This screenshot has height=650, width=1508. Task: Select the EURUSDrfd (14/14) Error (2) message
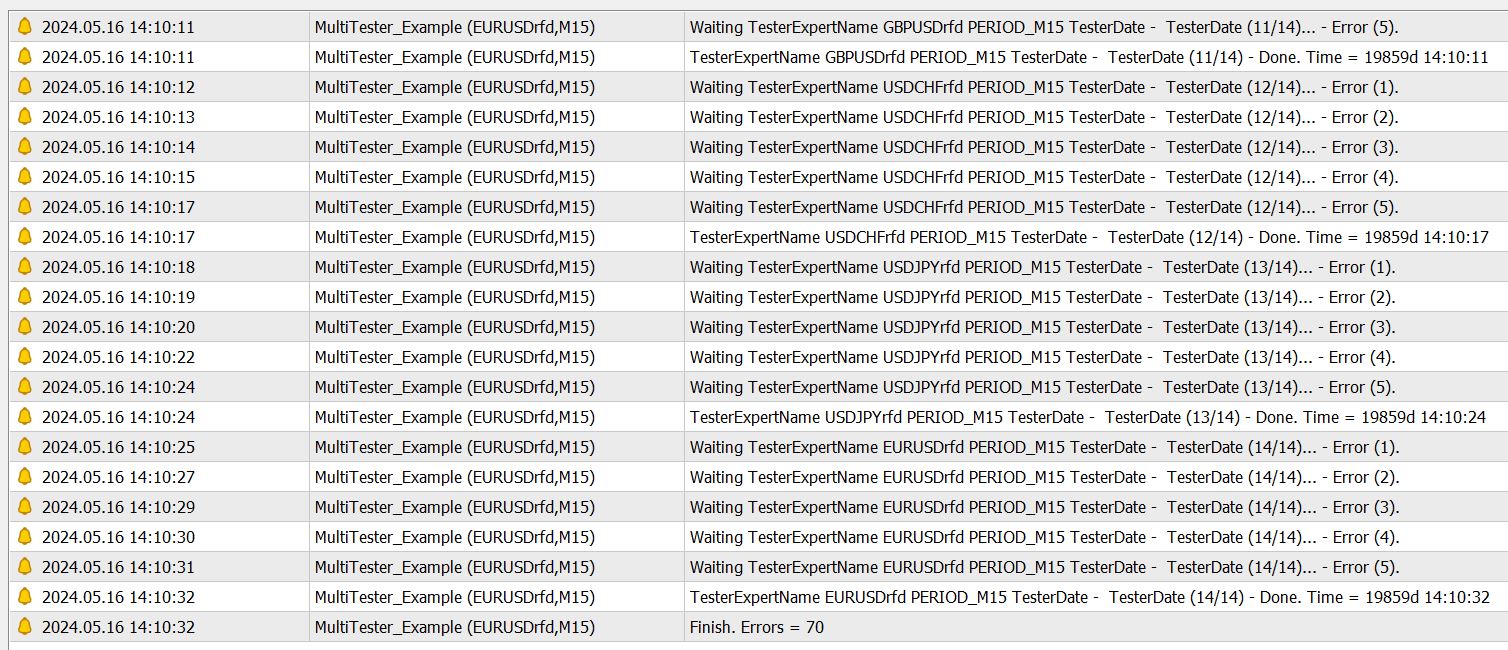coord(1045,477)
